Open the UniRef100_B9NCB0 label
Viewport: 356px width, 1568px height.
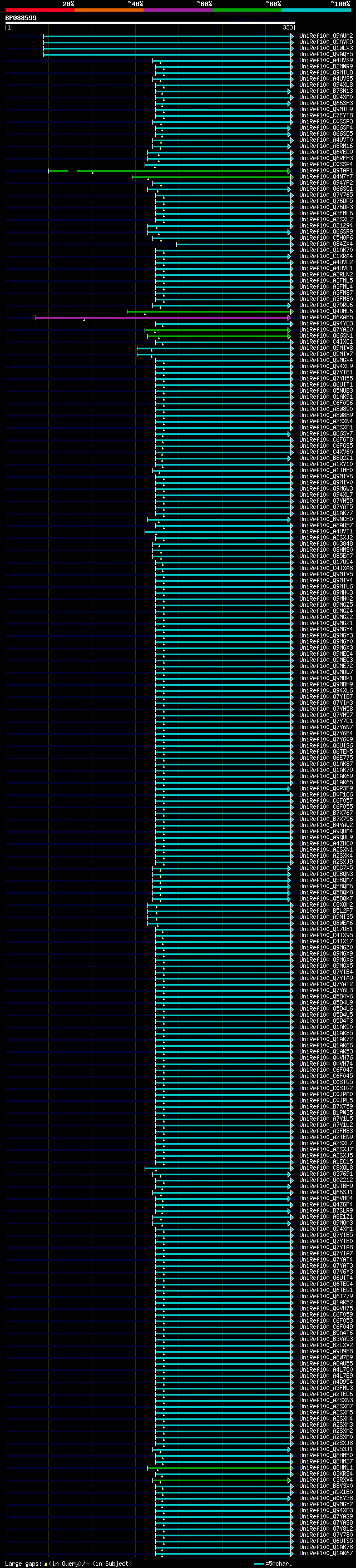tap(326, 519)
